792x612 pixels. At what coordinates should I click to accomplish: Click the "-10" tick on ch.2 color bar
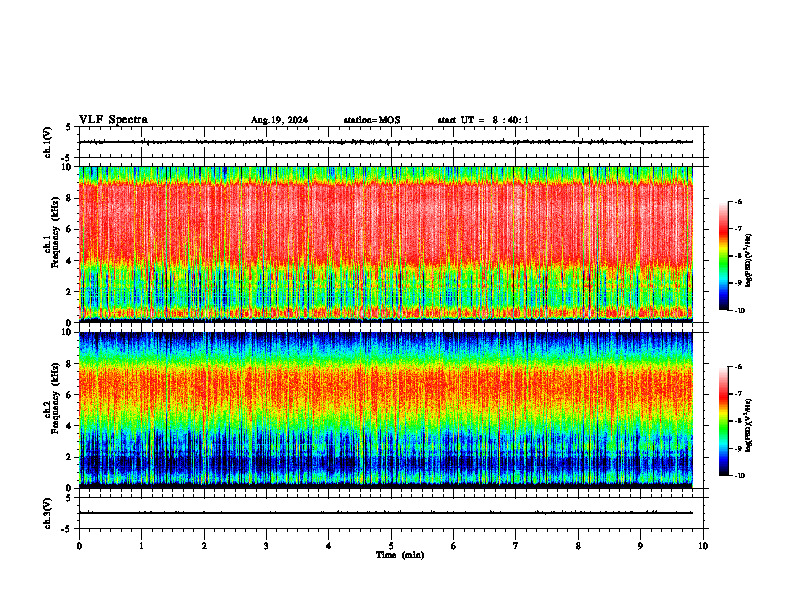point(739,475)
